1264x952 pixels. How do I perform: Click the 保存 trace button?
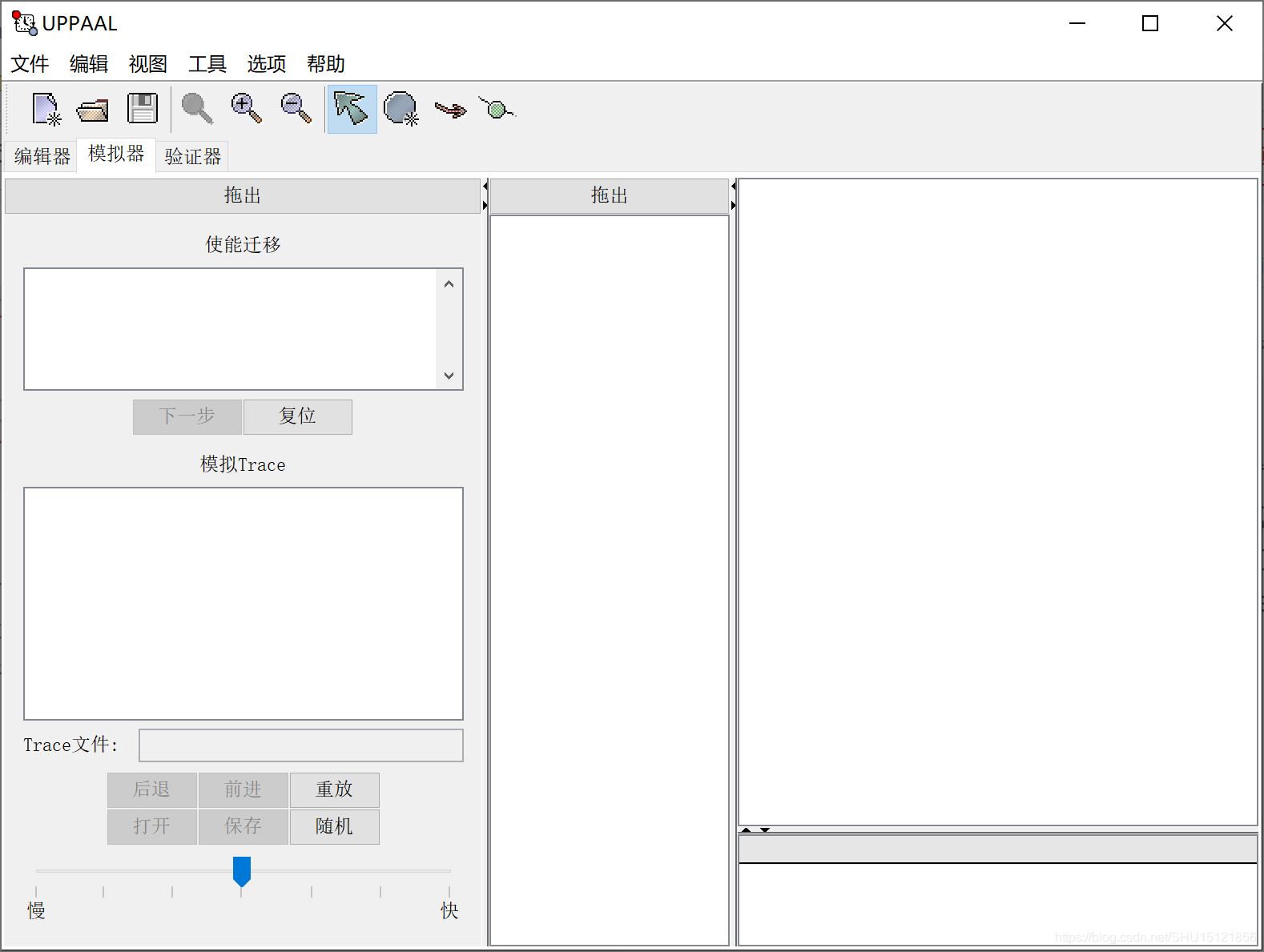(x=244, y=826)
